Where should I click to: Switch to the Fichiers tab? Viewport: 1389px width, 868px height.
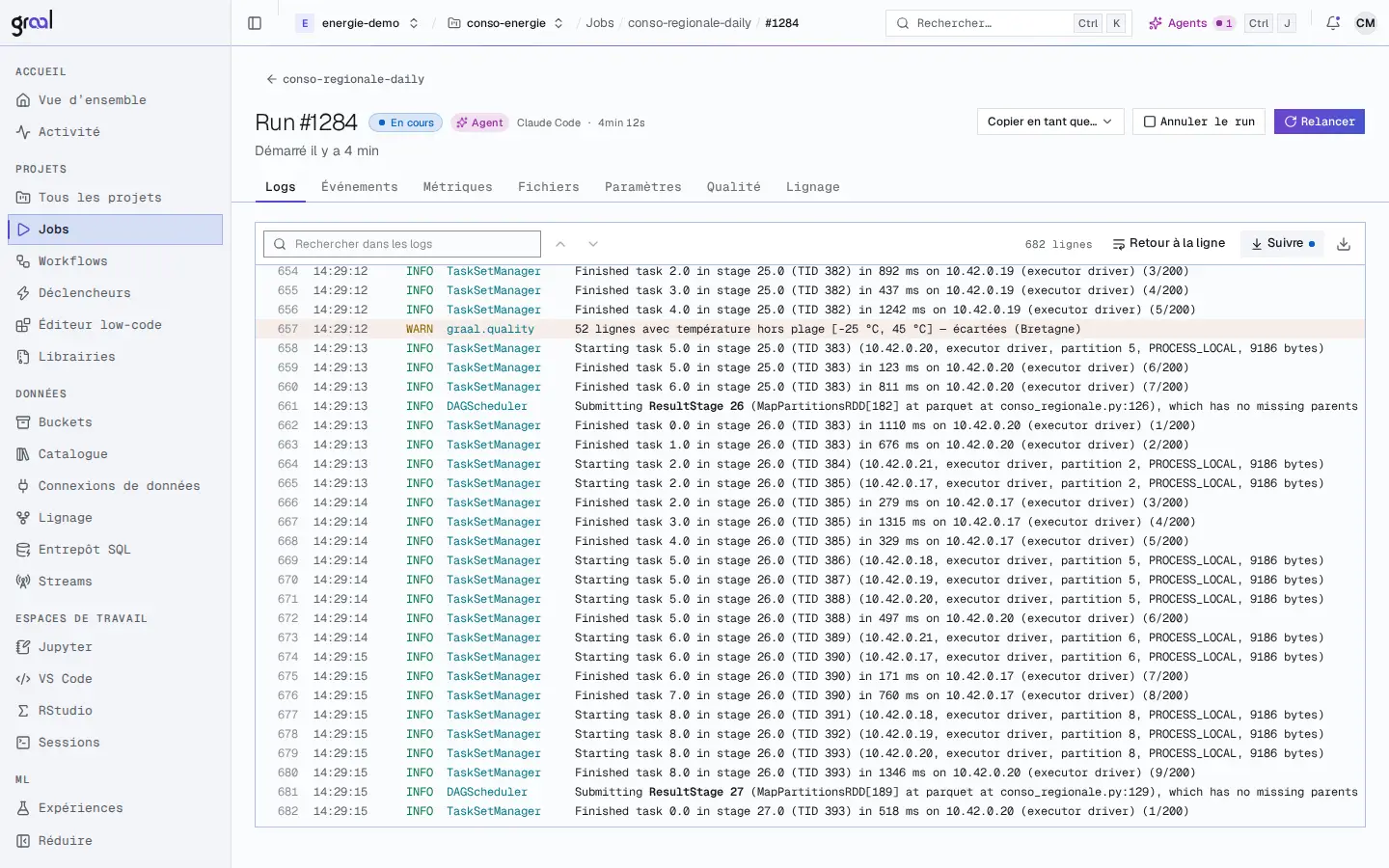coord(548,187)
